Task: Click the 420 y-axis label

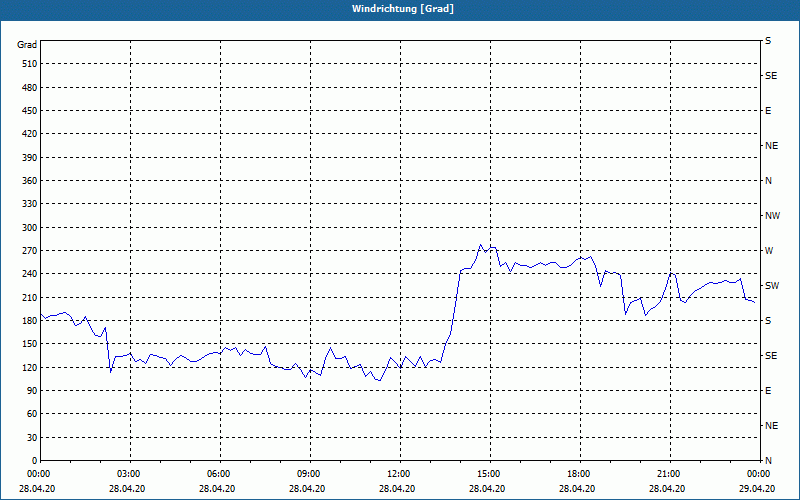Action: [x=30, y=134]
